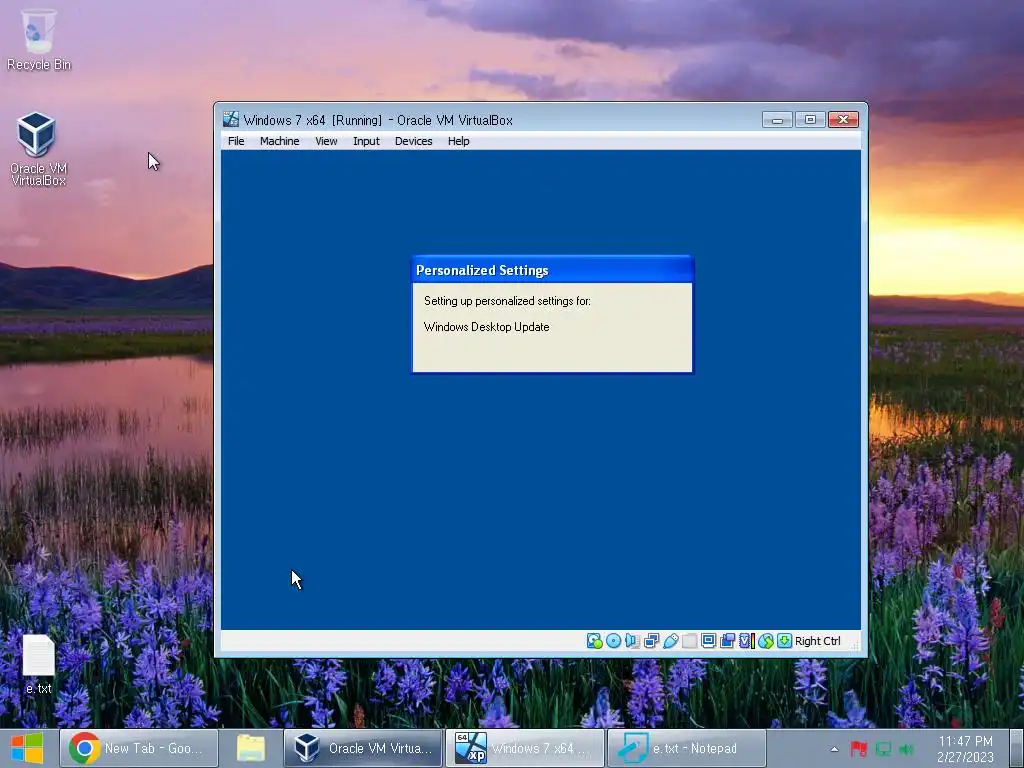Screen dimensions: 1024x768
Task: Click the Right Ctrl host key label
Action: [x=818, y=641]
